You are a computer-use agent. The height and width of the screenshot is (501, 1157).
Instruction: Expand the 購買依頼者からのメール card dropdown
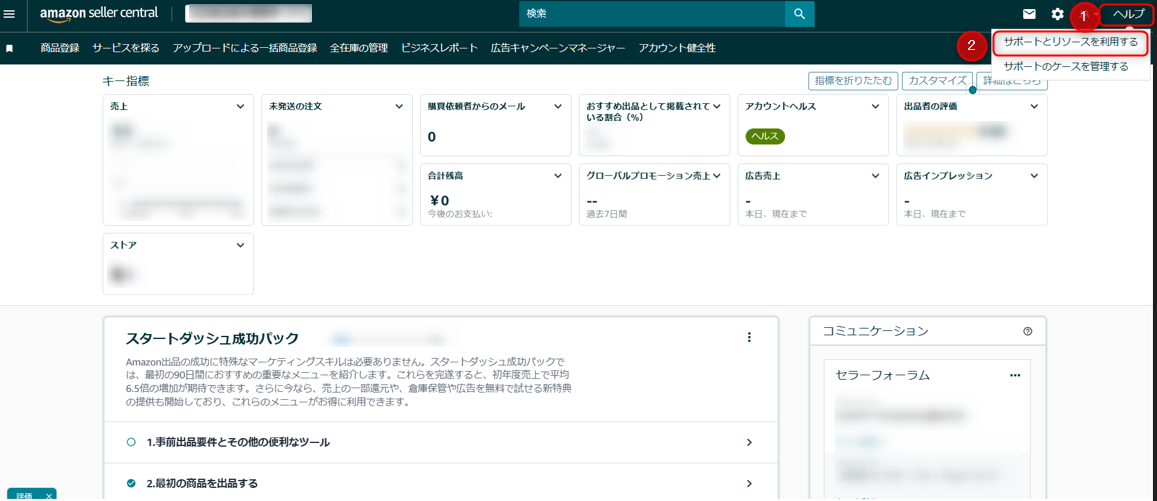[558, 106]
